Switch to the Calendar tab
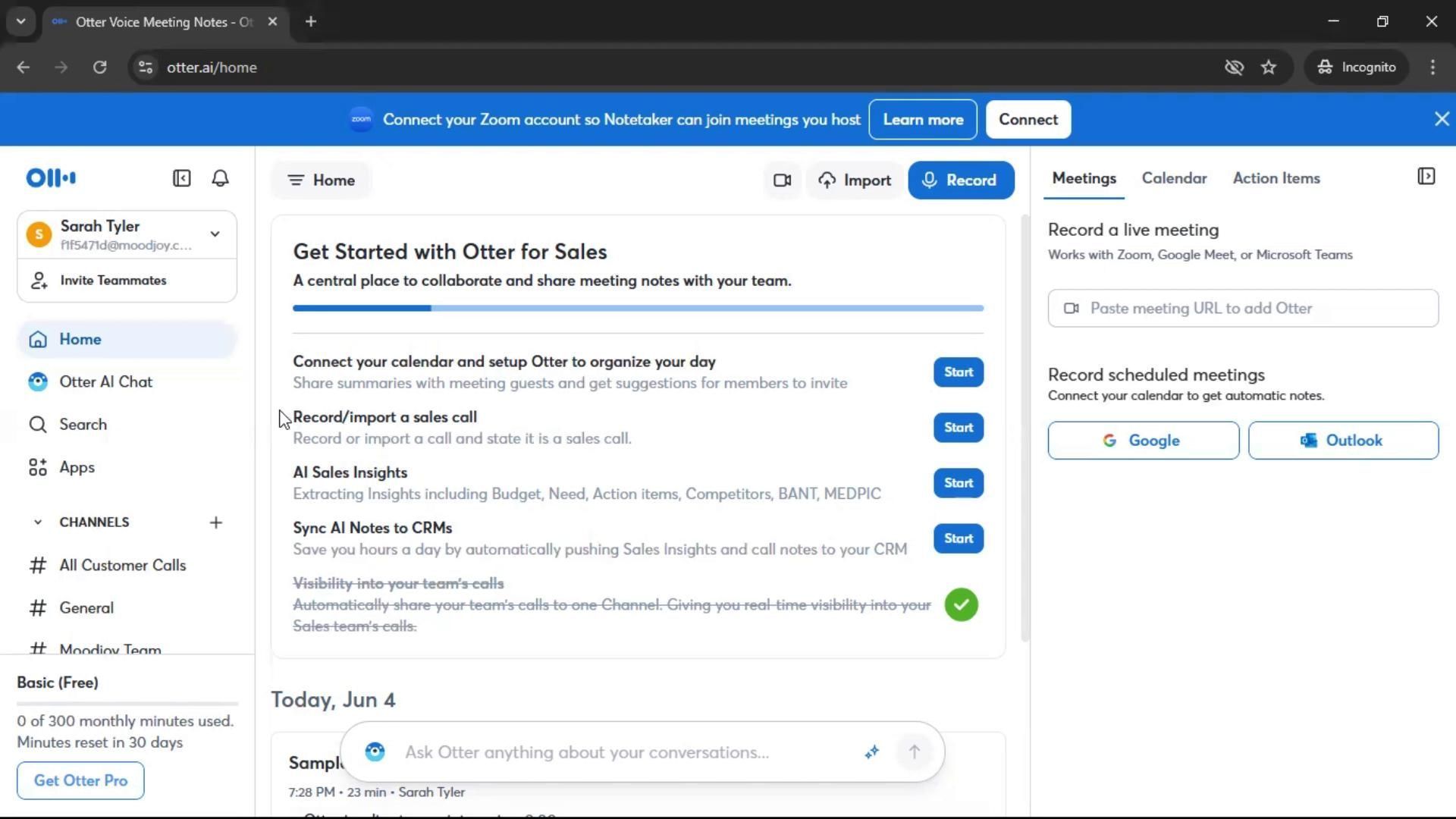 point(1174,178)
